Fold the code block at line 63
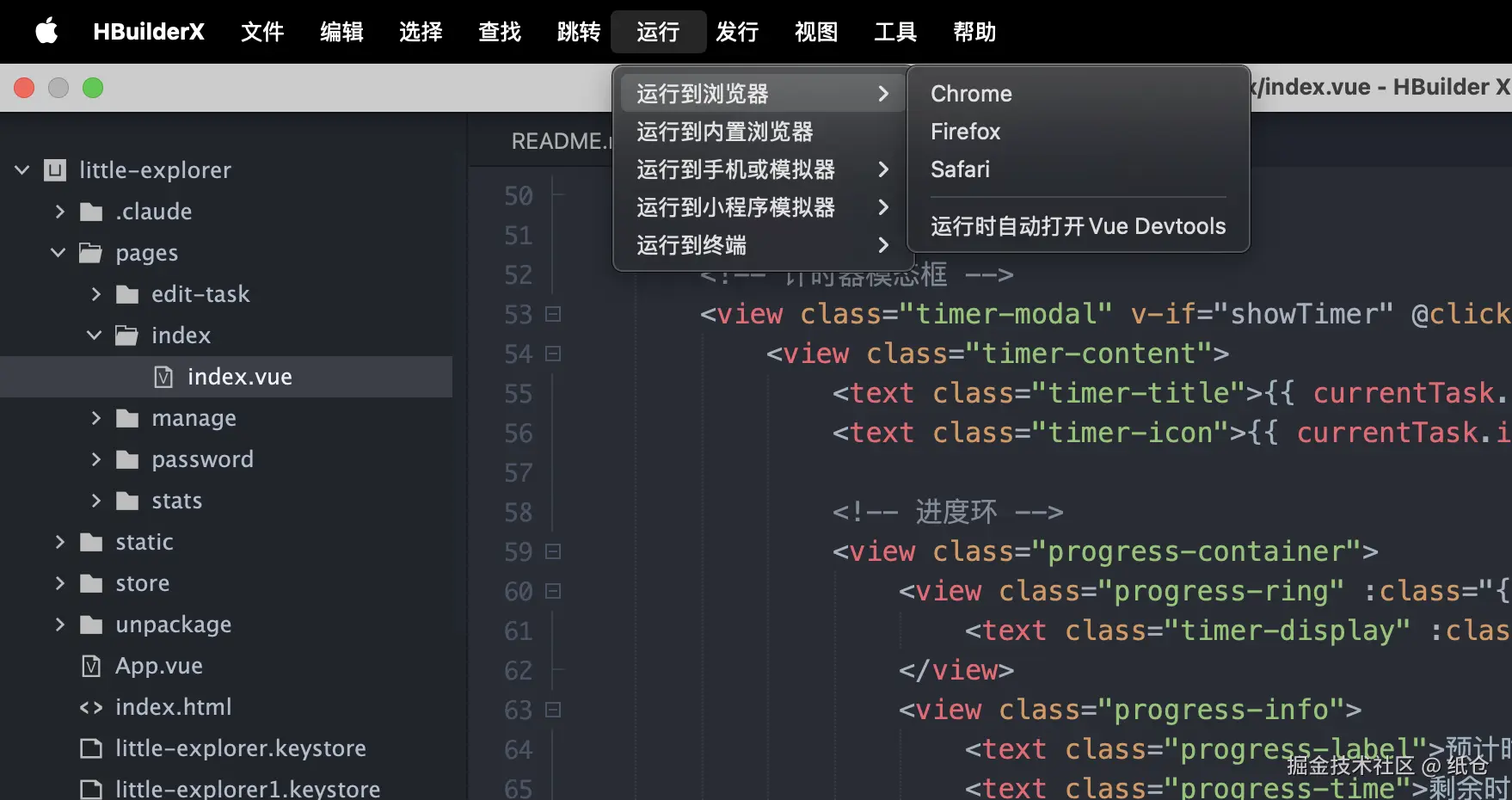Viewport: 1512px width, 800px height. point(554,710)
